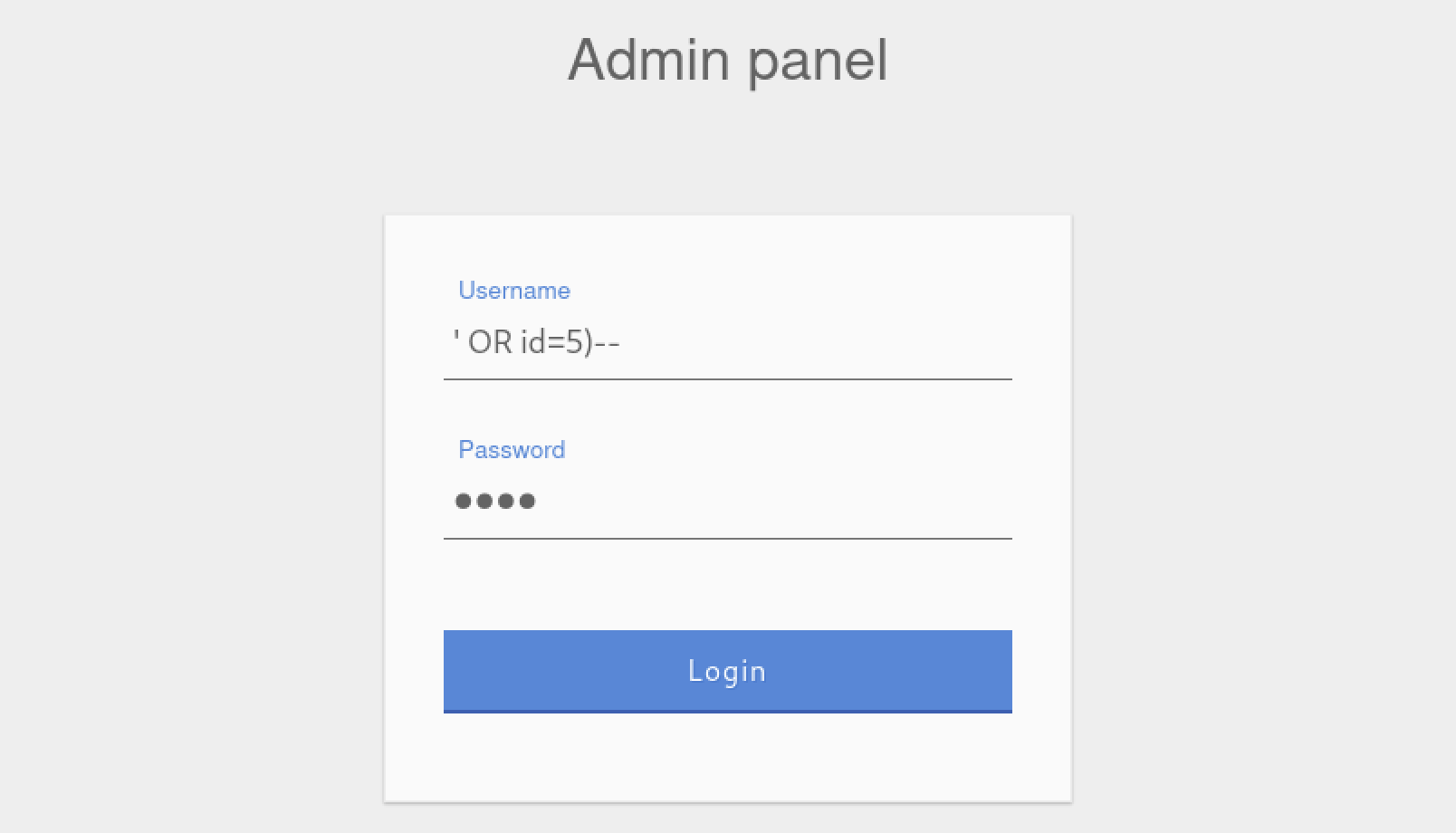Click the word "panel" in the title
Image resolution: width=1456 pixels, height=833 pixels.
pos(818,62)
